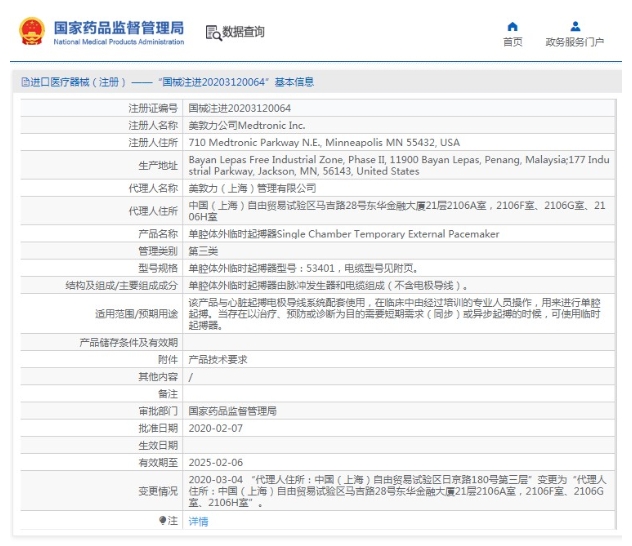Click the 产品名称 row label
The image size is (632, 546).
pos(158,234)
